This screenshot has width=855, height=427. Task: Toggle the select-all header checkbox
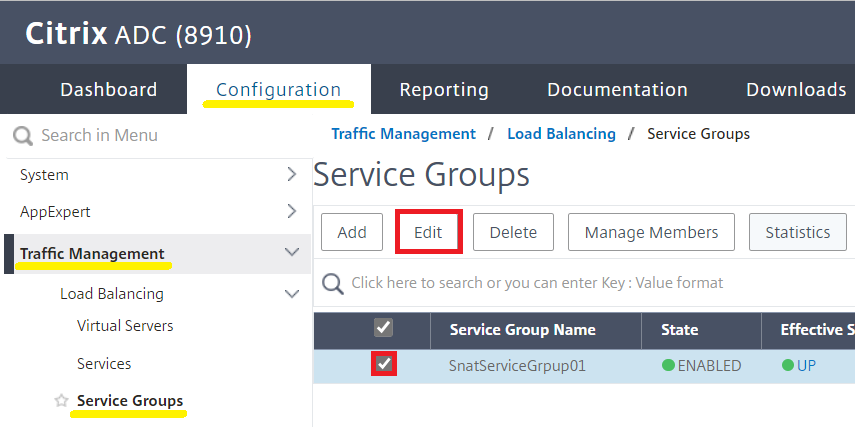pyautogui.click(x=383, y=328)
